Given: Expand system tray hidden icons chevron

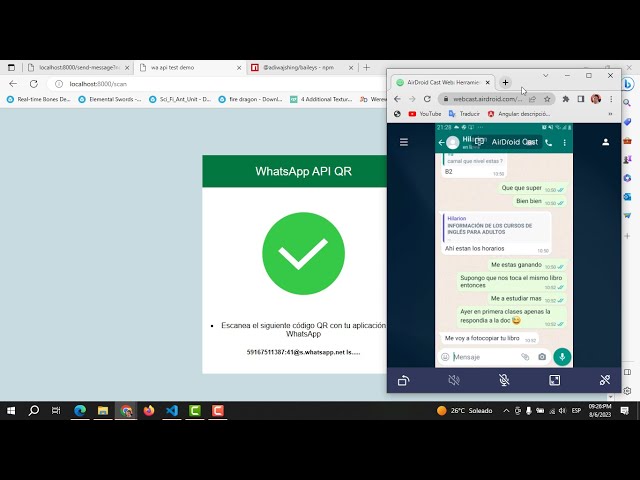Looking at the screenshot, I should point(506,411).
